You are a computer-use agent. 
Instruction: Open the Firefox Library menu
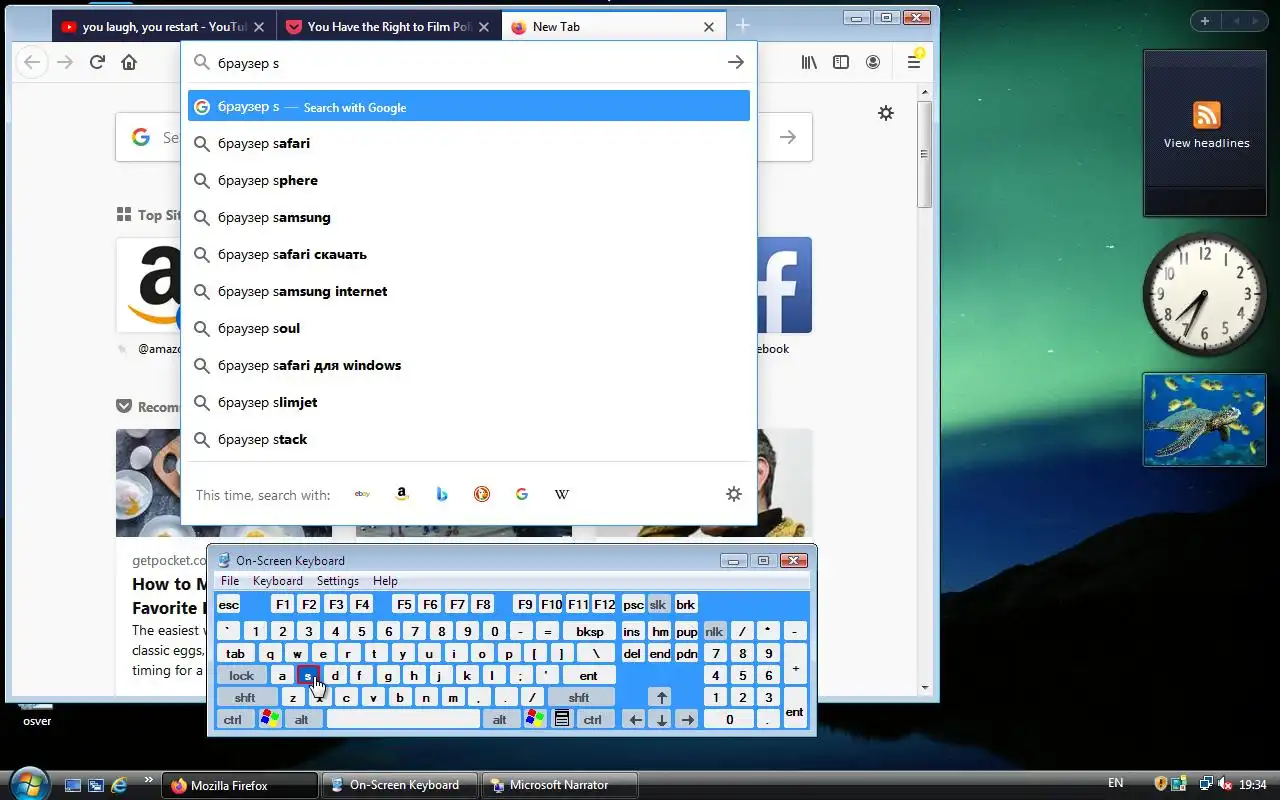[x=809, y=62]
